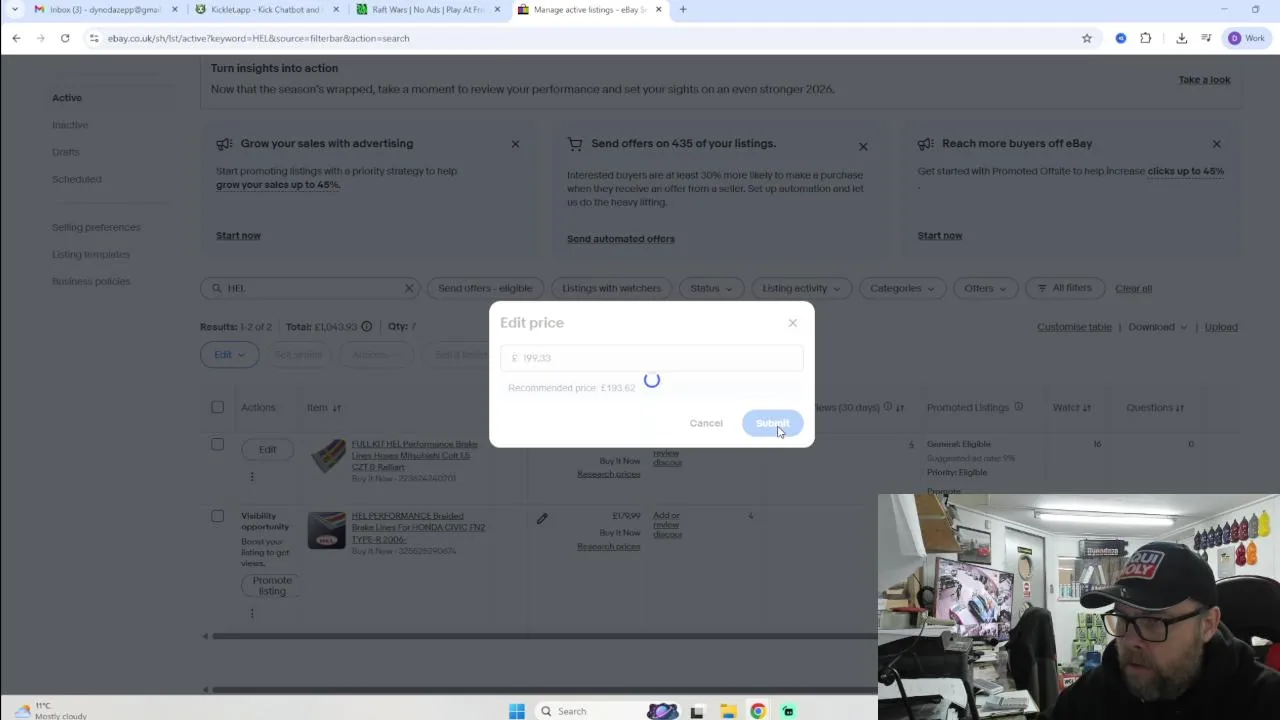This screenshot has width=1280, height=720.
Task: Select Listings with watchers filter
Action: coord(611,288)
